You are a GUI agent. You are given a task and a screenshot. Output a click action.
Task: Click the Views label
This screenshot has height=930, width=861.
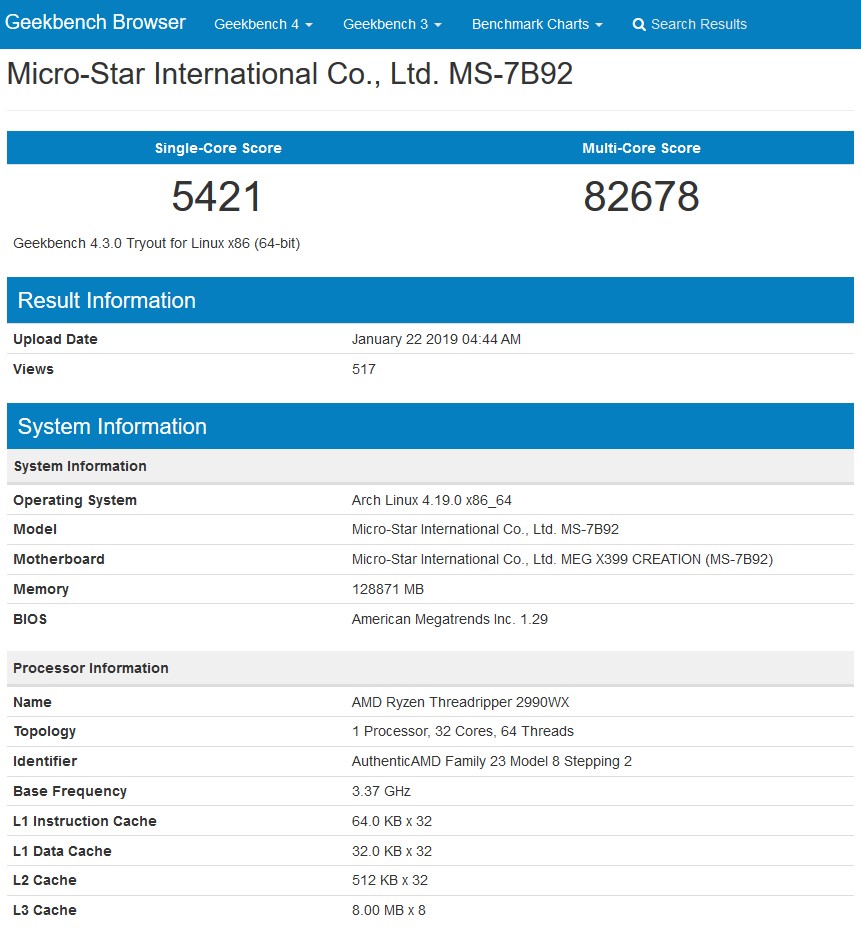point(33,369)
